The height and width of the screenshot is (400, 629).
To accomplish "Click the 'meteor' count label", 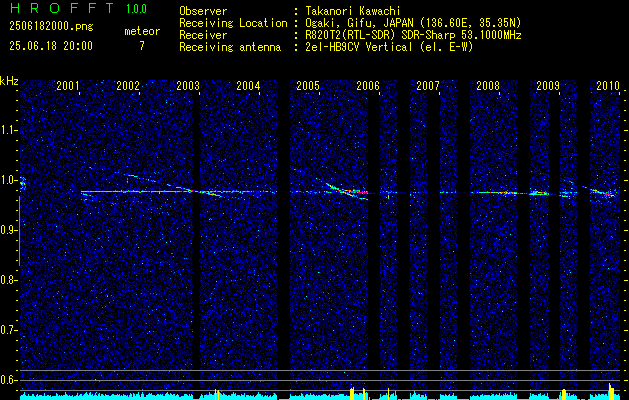I will click(142, 31).
